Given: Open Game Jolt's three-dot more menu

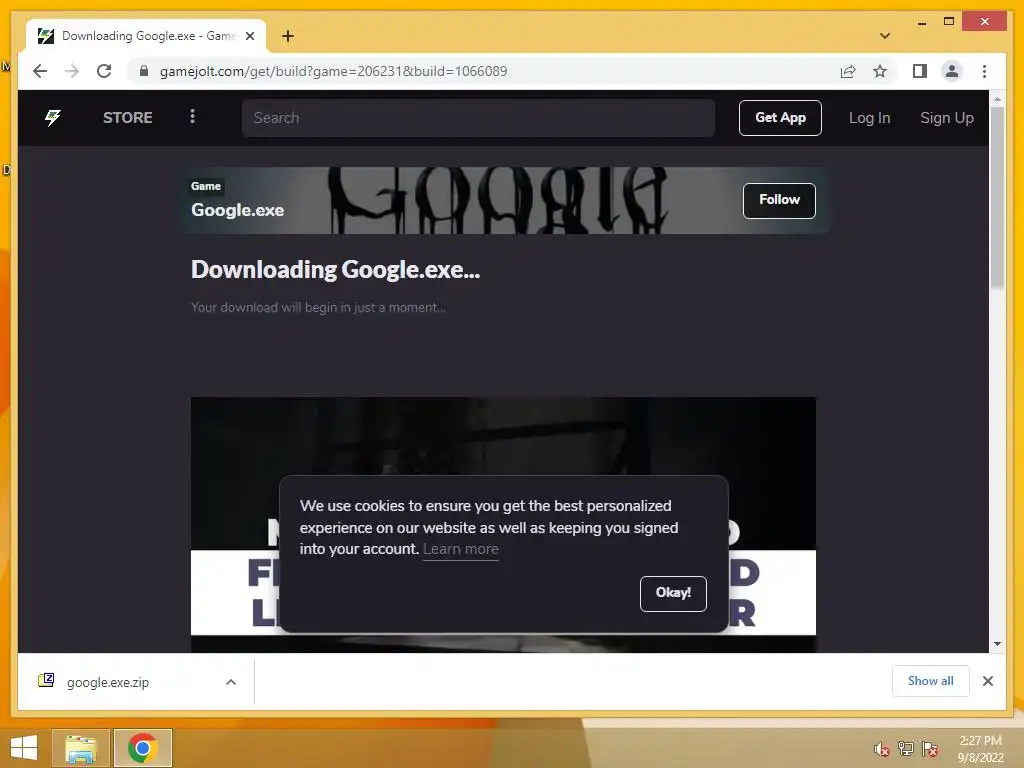Looking at the screenshot, I should coord(192,116).
